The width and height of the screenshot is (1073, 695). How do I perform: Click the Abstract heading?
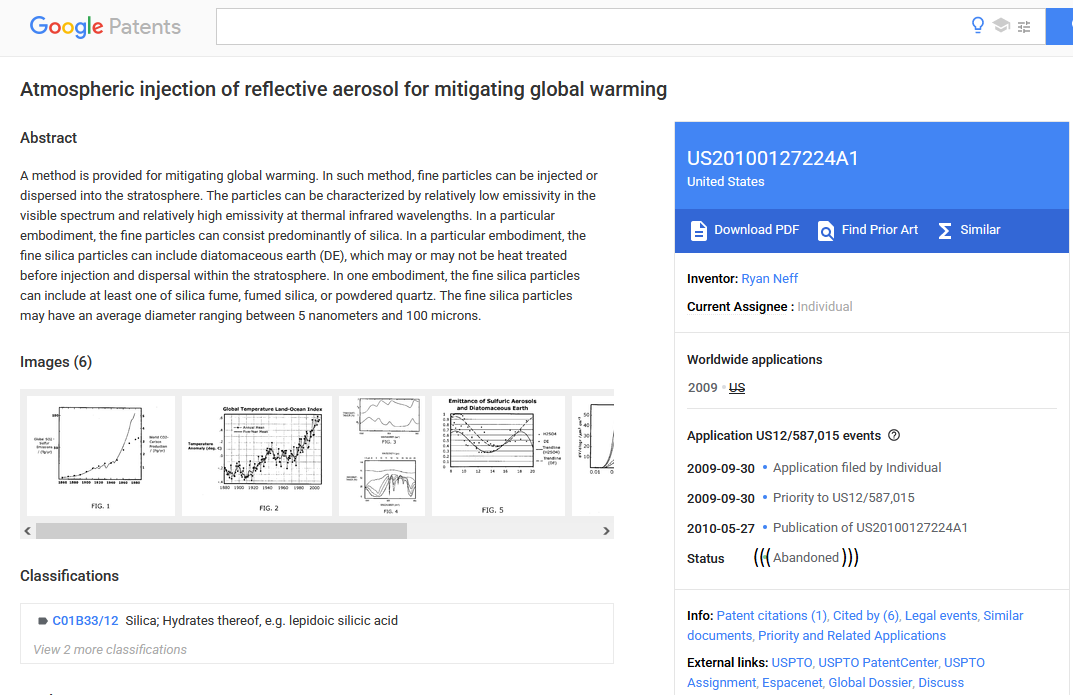[49, 137]
